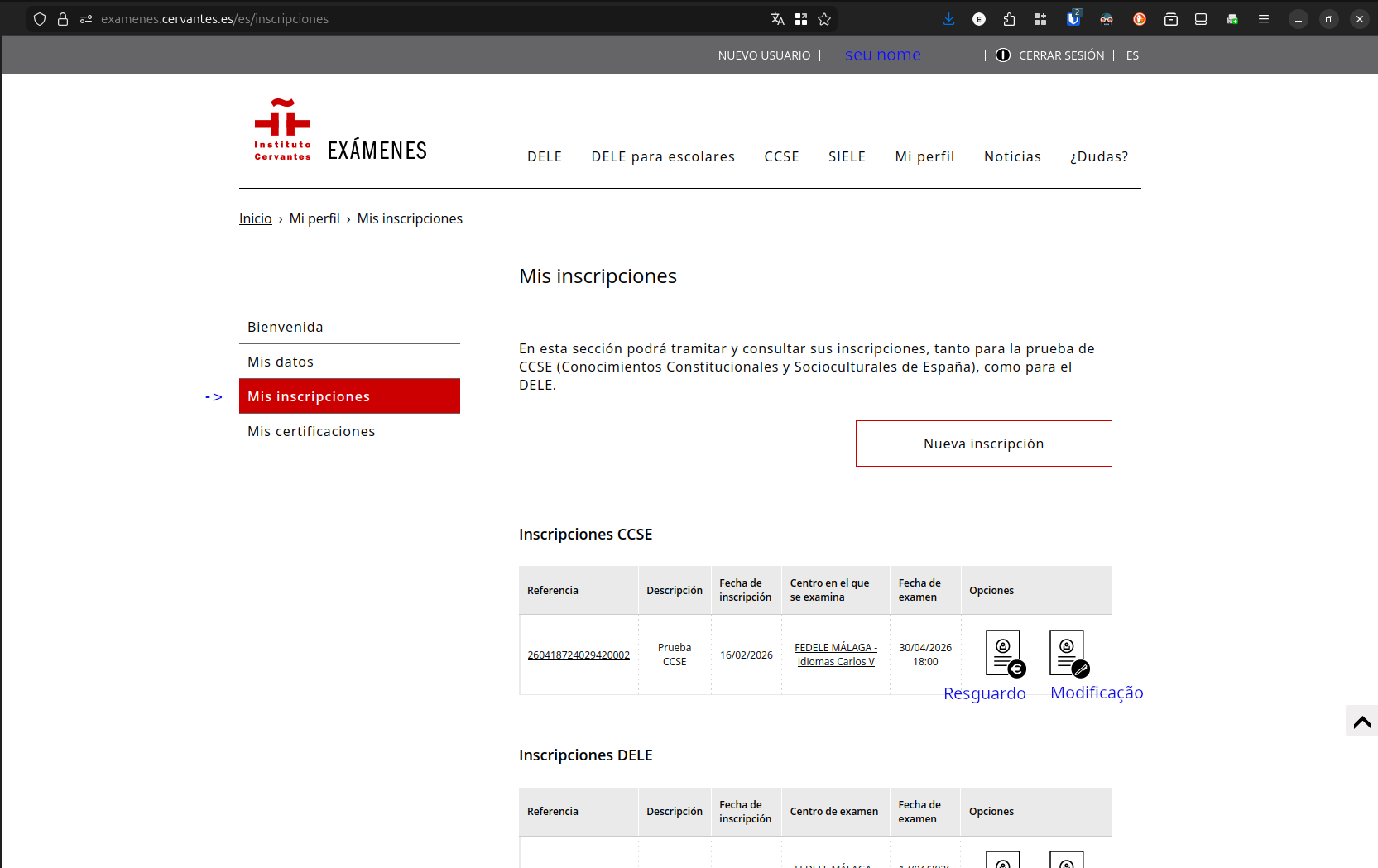Click the green print icon in toolbar
The image size is (1378, 868).
[x=1232, y=18]
